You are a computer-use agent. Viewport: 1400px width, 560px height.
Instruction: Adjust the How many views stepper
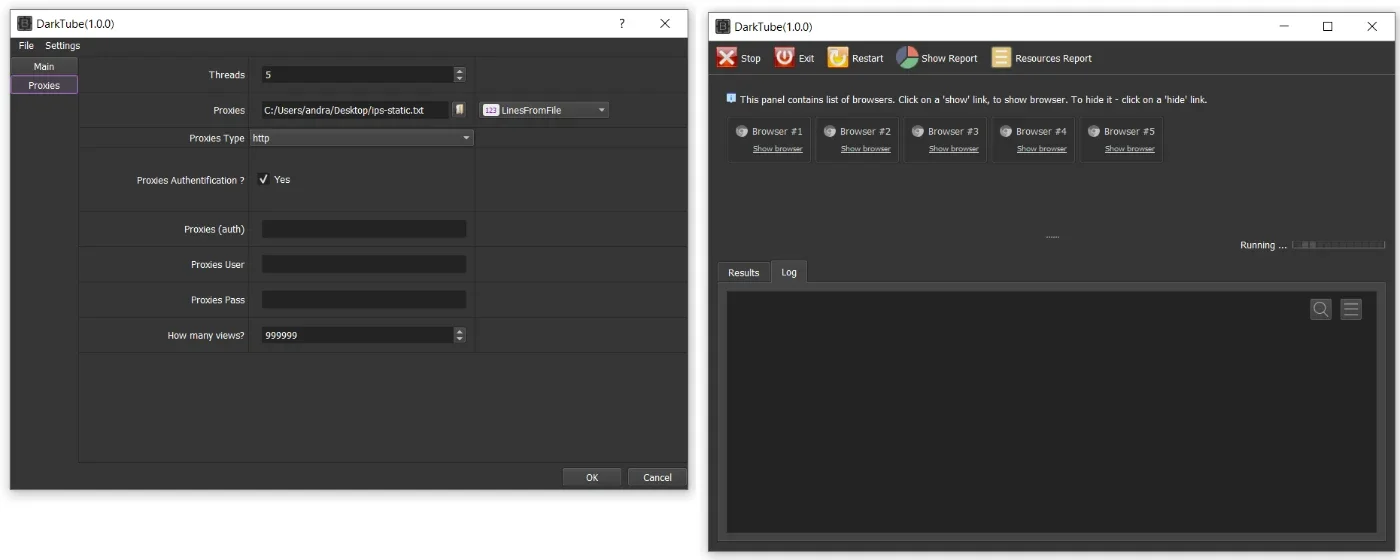click(x=459, y=336)
